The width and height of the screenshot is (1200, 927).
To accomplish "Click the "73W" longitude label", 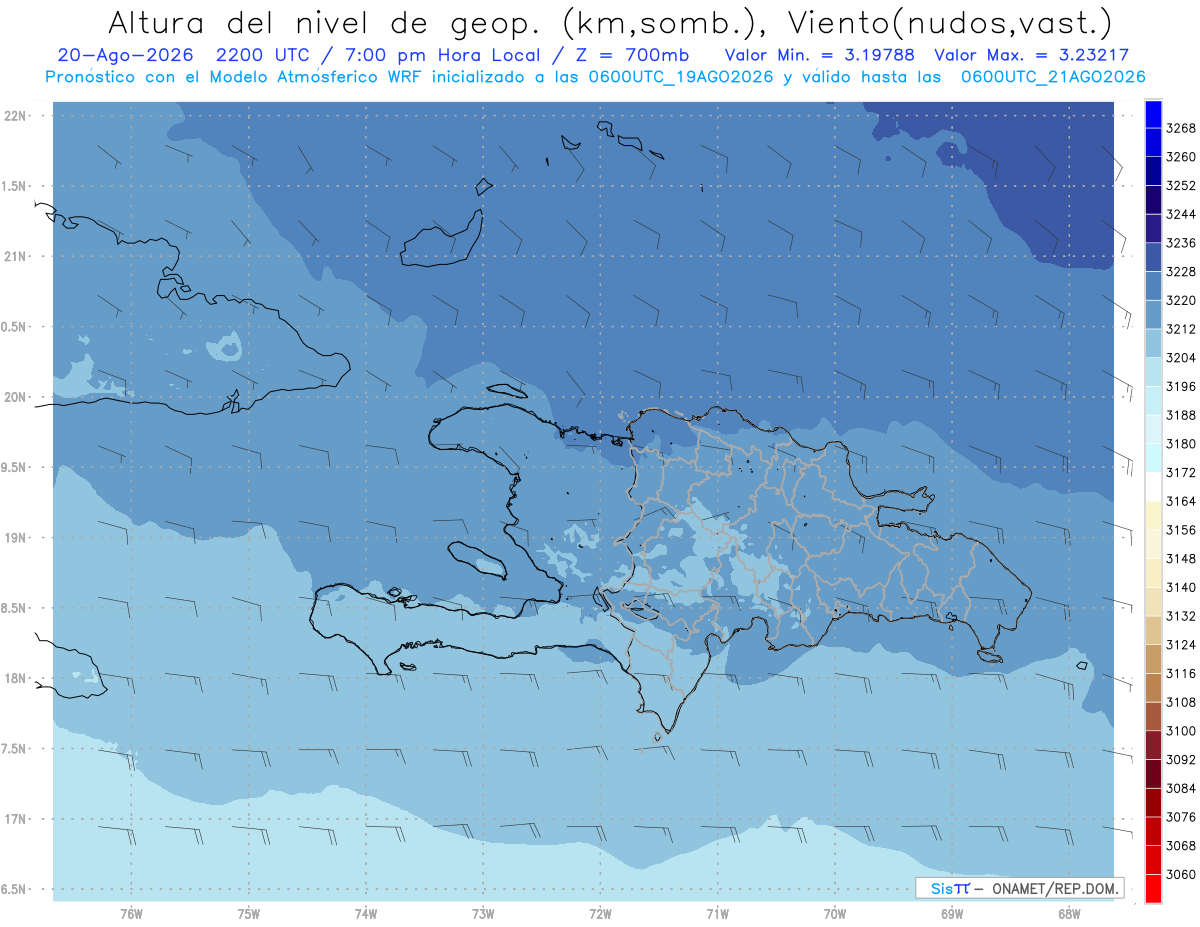I will [483, 914].
